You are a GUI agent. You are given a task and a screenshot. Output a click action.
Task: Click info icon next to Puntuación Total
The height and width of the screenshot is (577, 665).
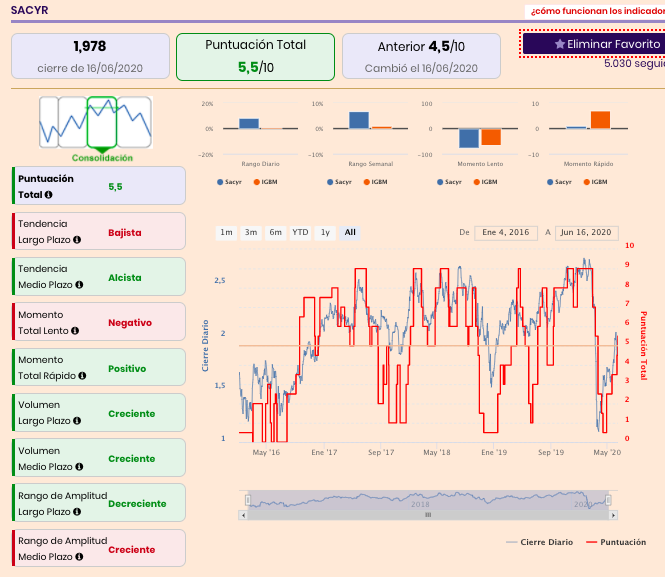tap(49, 195)
